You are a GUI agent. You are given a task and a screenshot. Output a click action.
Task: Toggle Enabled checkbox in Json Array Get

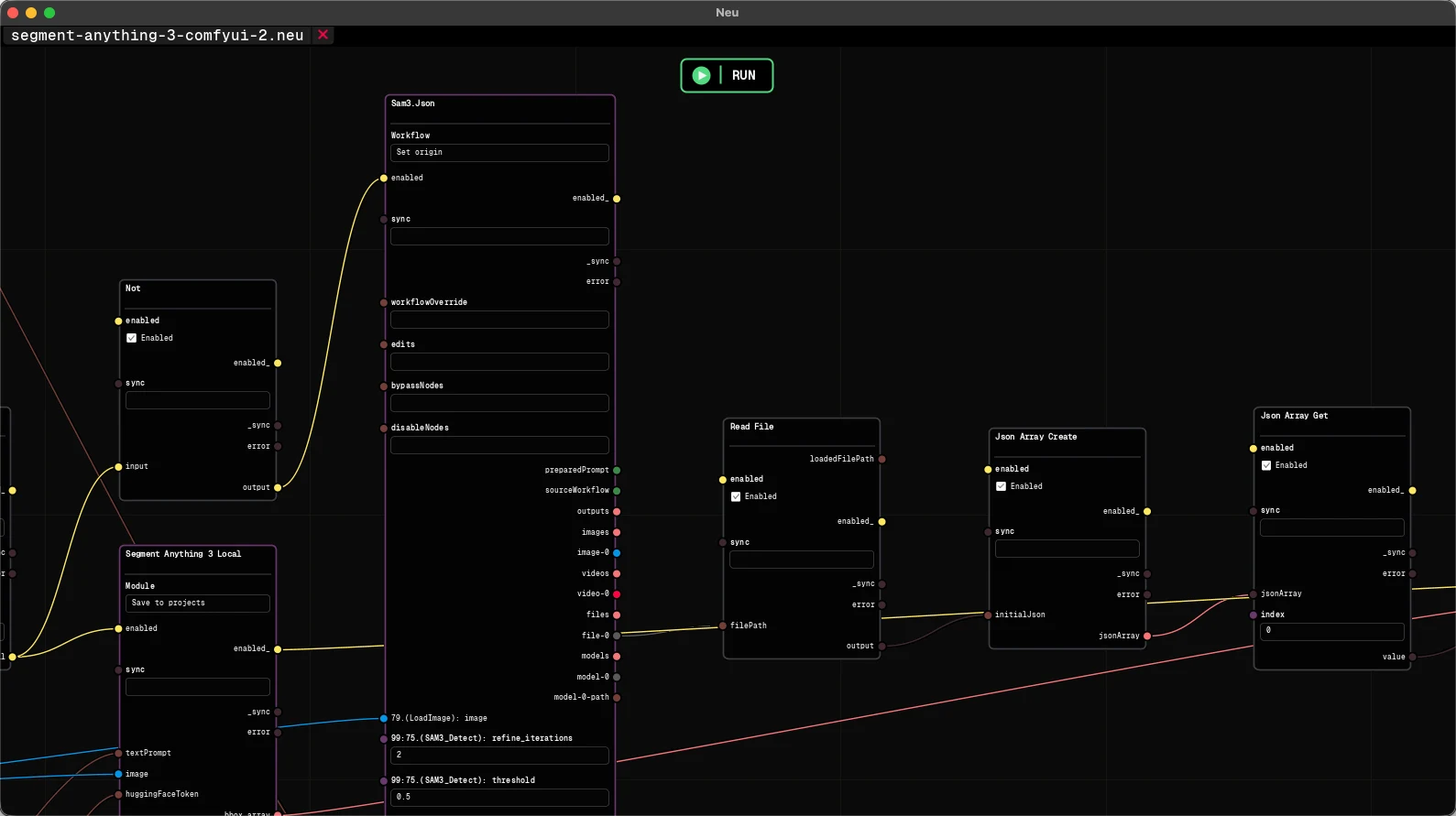point(1266,465)
